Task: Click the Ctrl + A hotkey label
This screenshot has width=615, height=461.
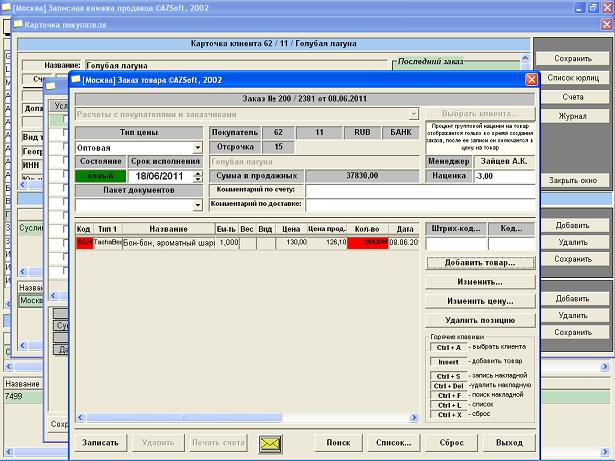Action: point(449,348)
